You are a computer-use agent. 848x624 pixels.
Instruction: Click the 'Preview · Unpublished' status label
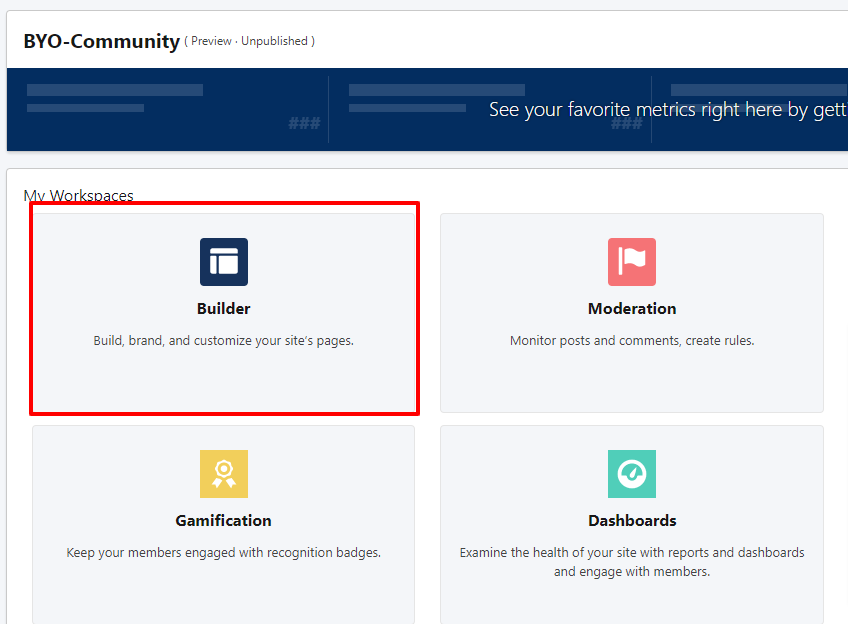tap(249, 41)
